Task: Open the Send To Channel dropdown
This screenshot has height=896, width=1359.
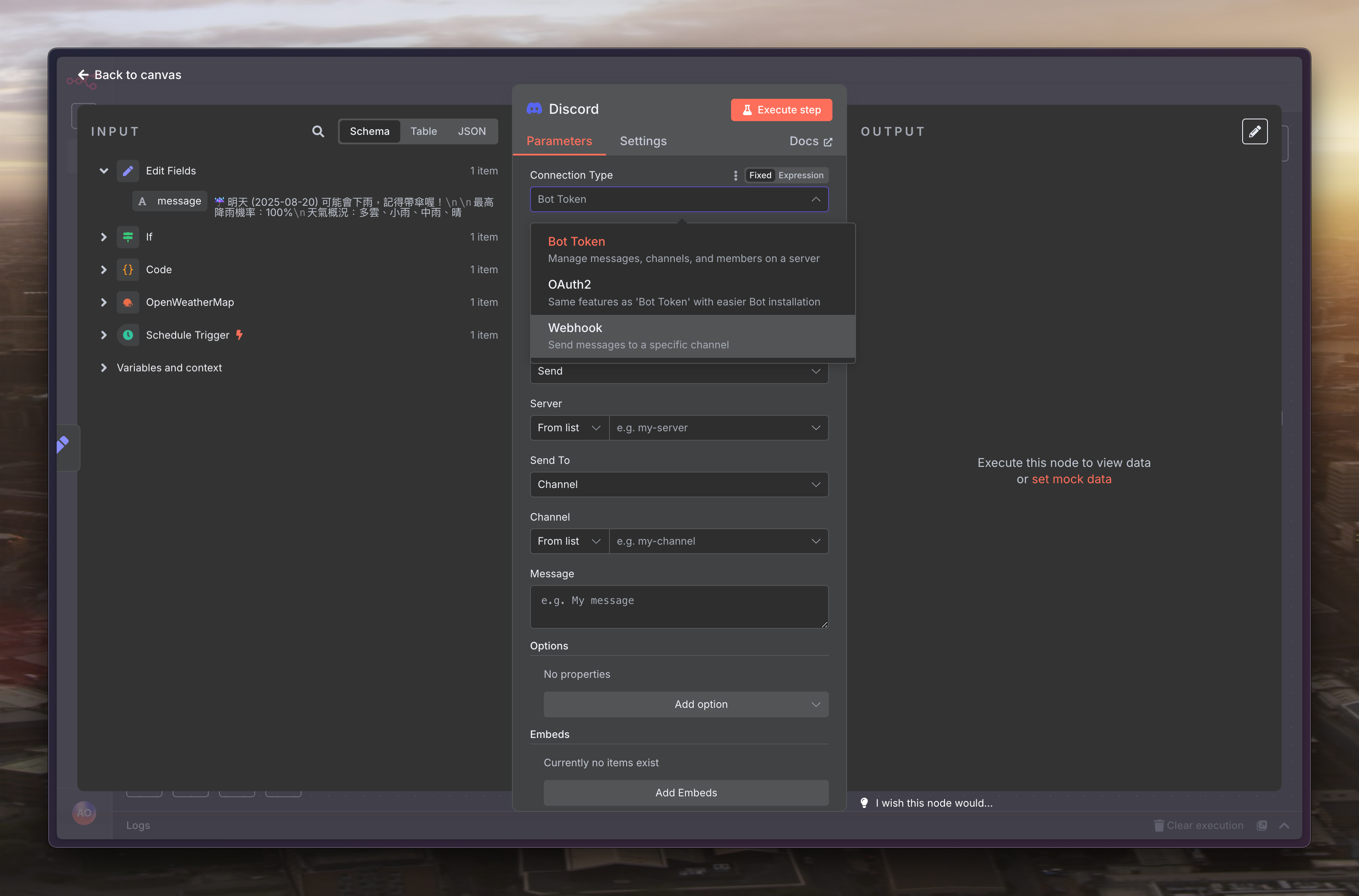Action: (679, 485)
